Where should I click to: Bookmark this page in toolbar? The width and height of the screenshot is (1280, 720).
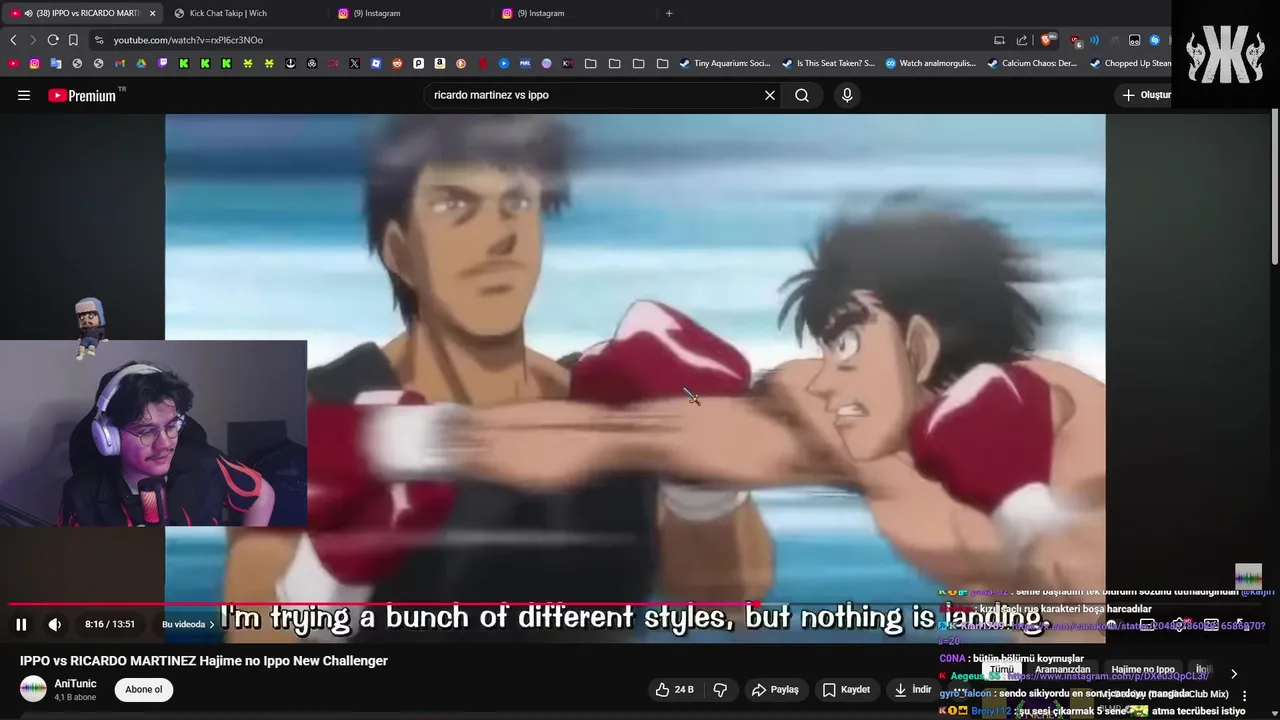tap(73, 40)
